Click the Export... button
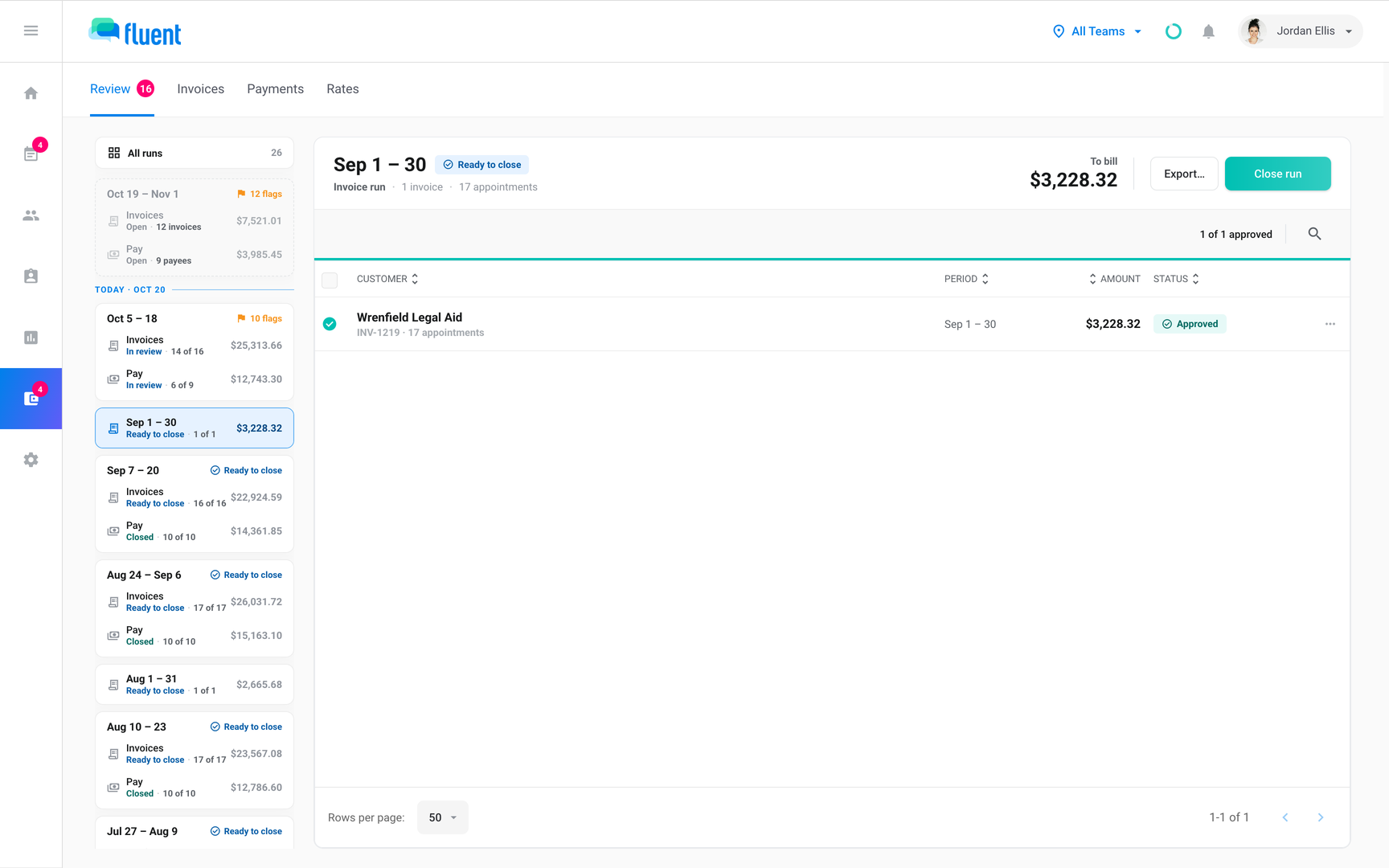 1184,174
